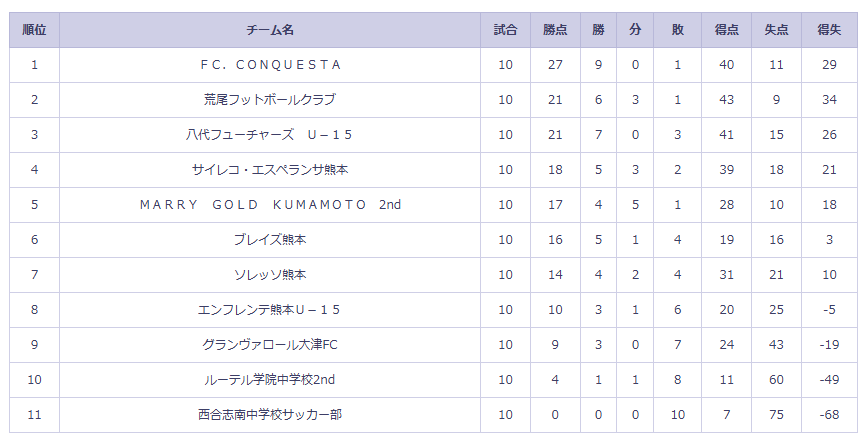Click team 八代フューチャーズ U-15
The width and height of the screenshot is (866, 441).
pos(270,135)
